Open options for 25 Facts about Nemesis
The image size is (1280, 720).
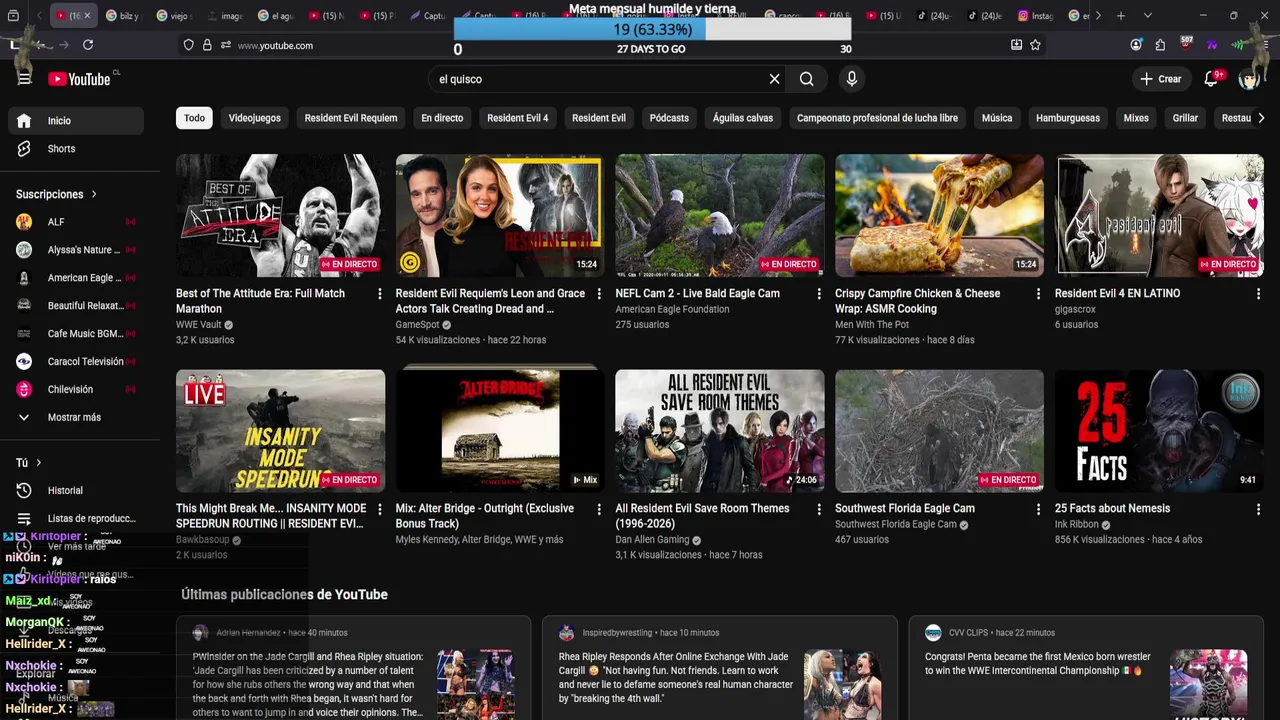click(1258, 509)
